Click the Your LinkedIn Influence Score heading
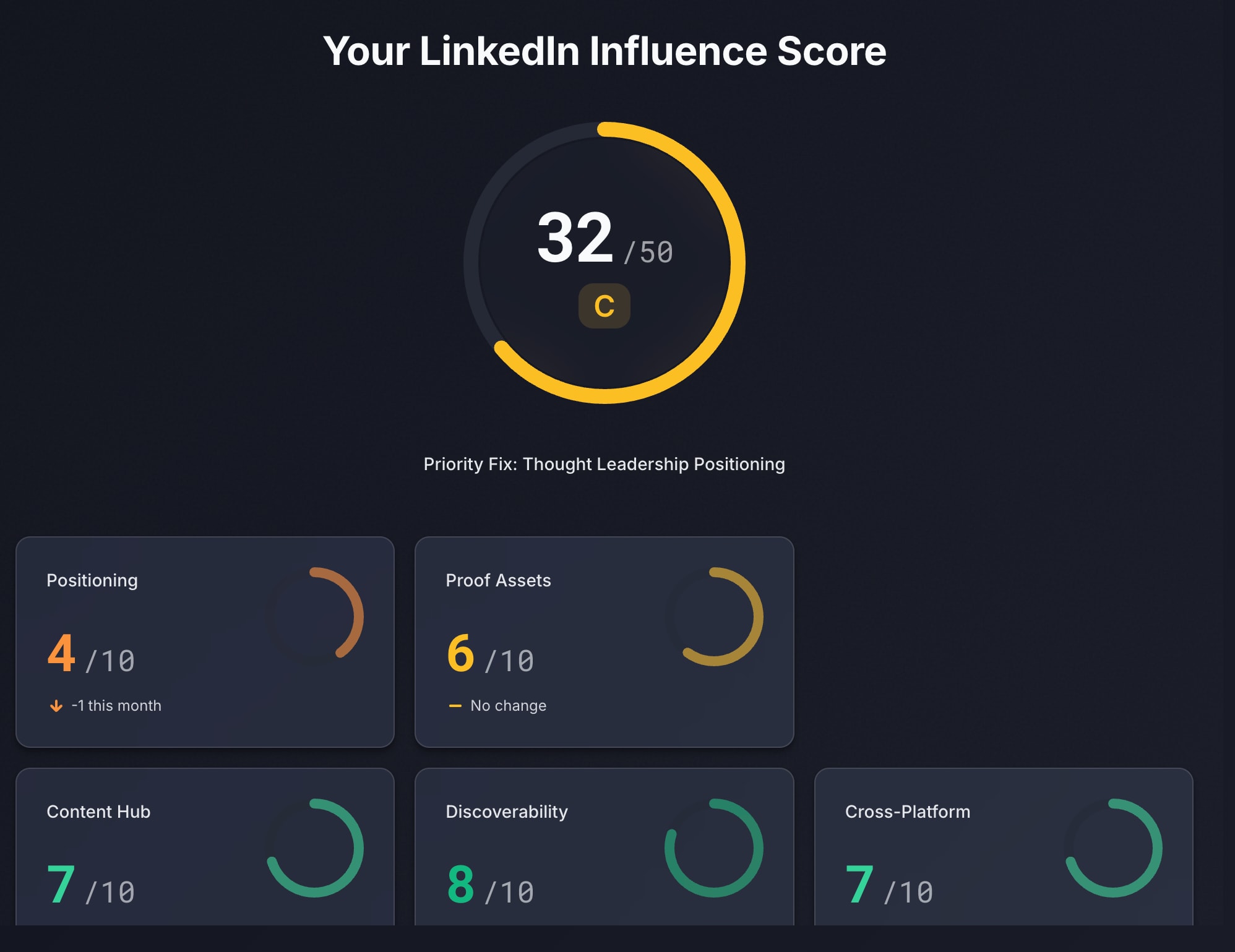This screenshot has height=952, width=1235. 604,51
